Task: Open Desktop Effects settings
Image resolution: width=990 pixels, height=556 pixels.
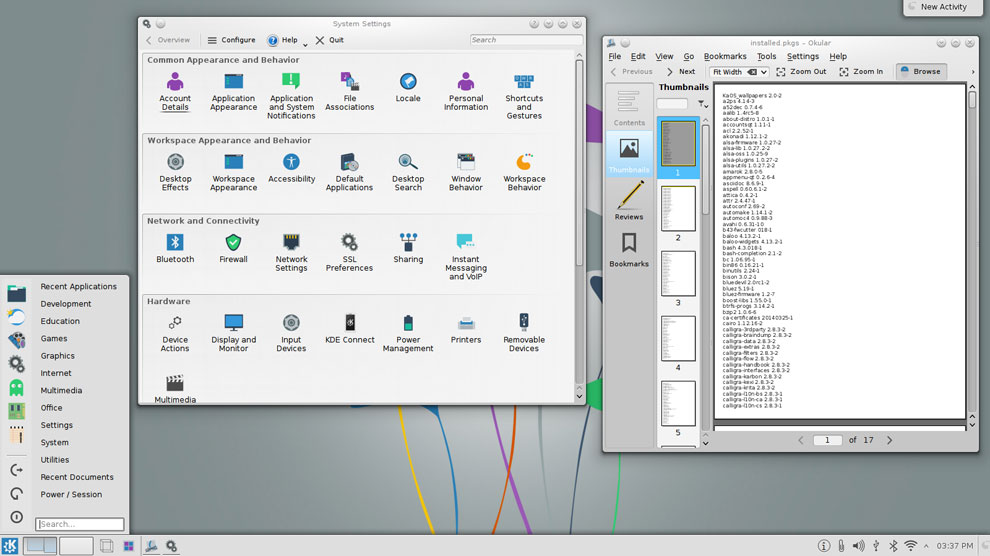Action: pos(175,172)
